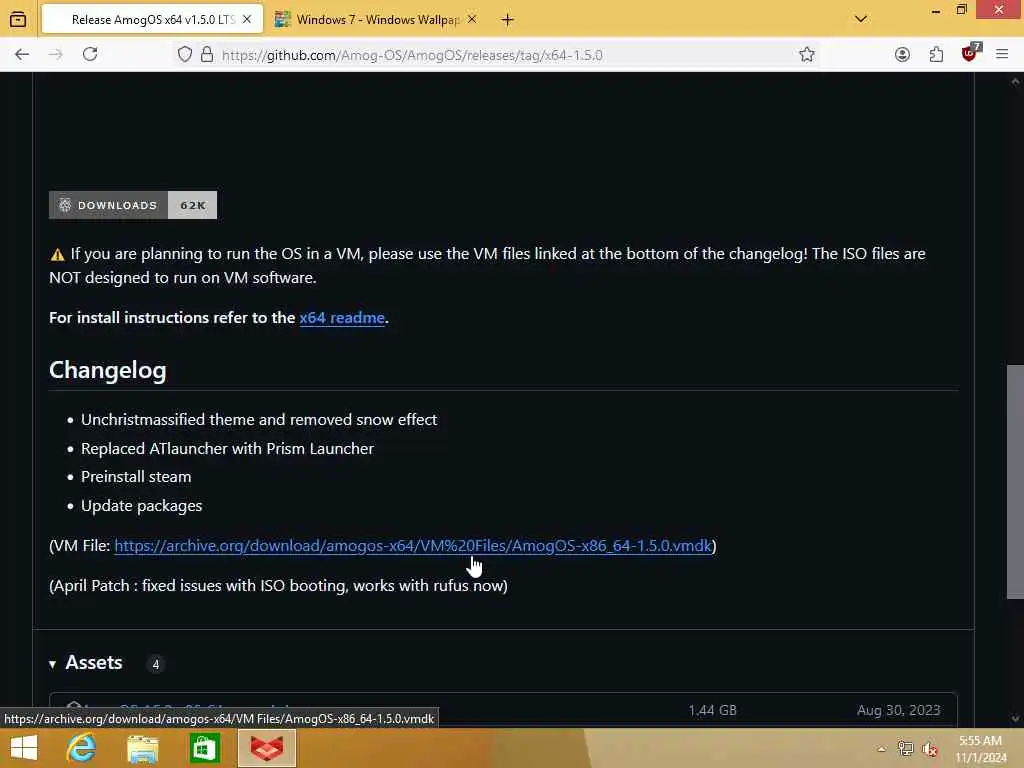This screenshot has height=768, width=1024.
Task: Click the 'Update packages' bullet
Action: pyautogui.click(x=142, y=506)
